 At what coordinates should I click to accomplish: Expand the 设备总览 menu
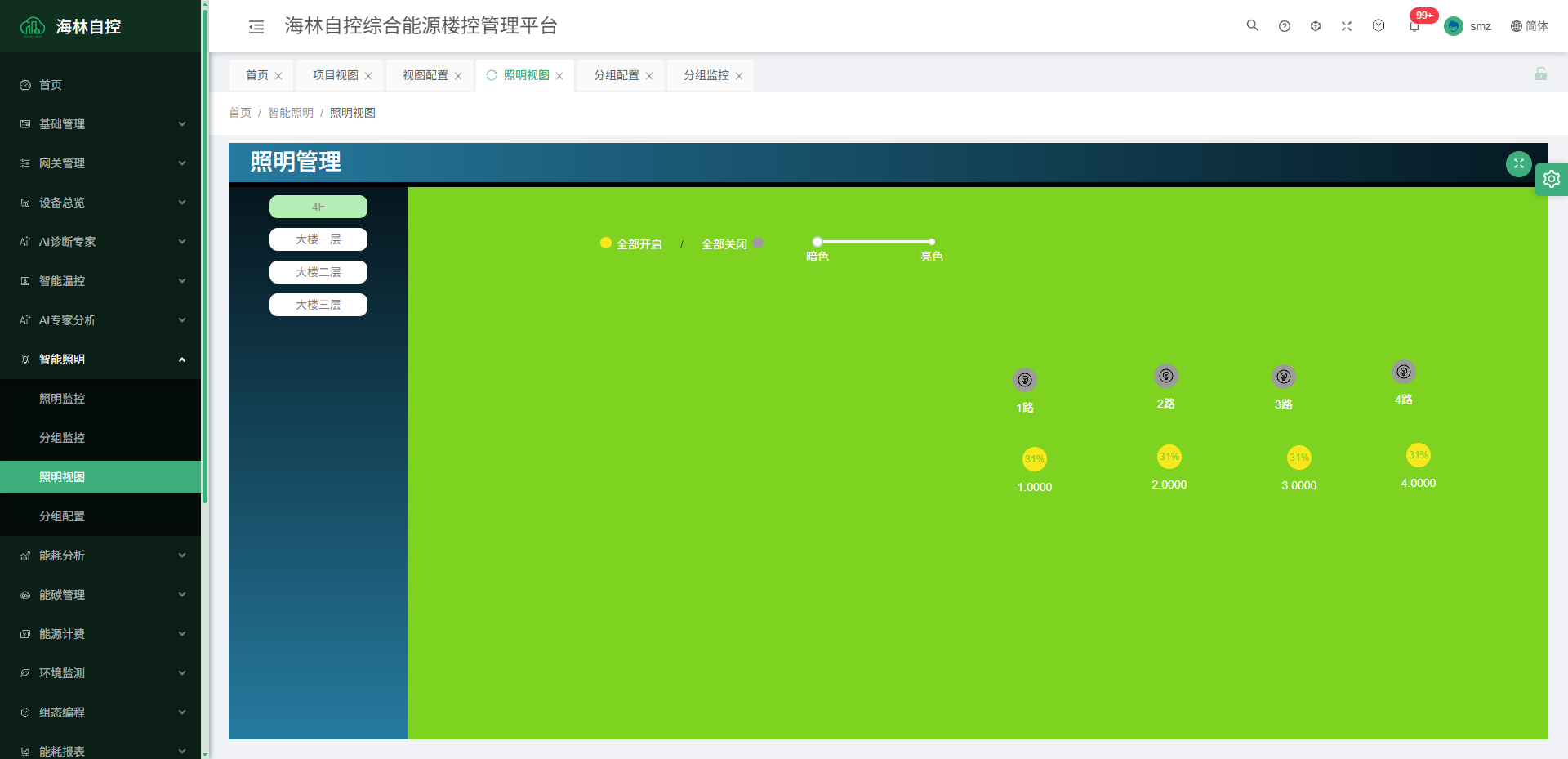click(100, 203)
